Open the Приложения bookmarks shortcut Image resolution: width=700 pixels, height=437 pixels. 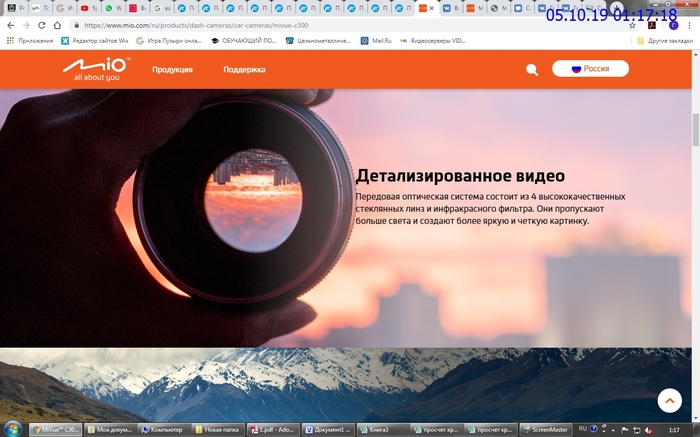30,41
